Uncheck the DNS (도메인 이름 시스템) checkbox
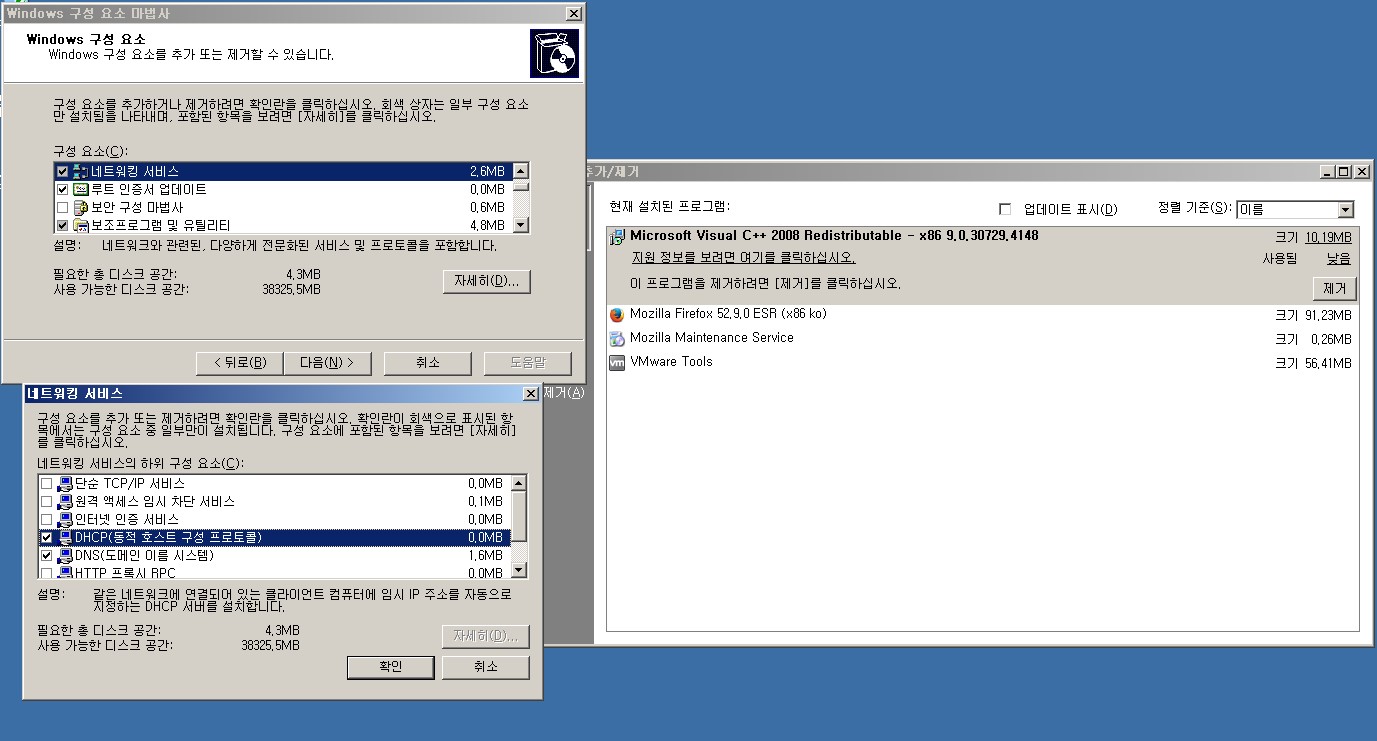 coord(46,556)
